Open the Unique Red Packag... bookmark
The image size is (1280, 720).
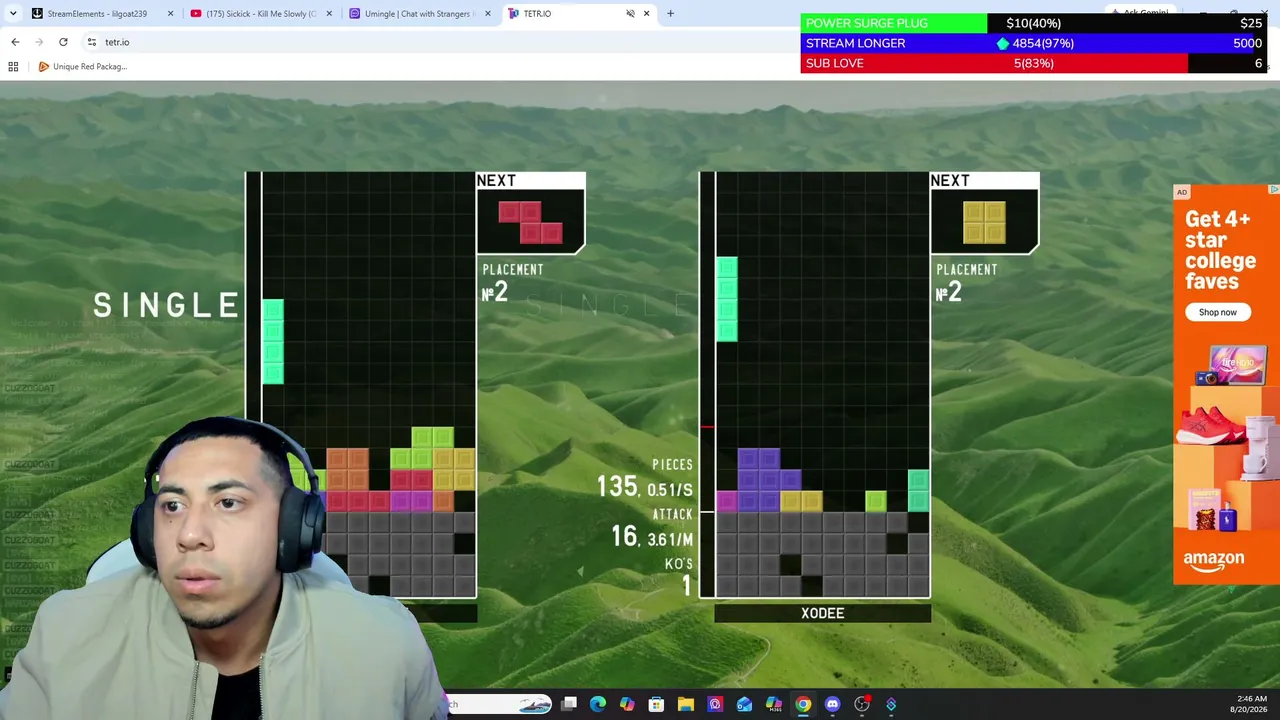83,67
